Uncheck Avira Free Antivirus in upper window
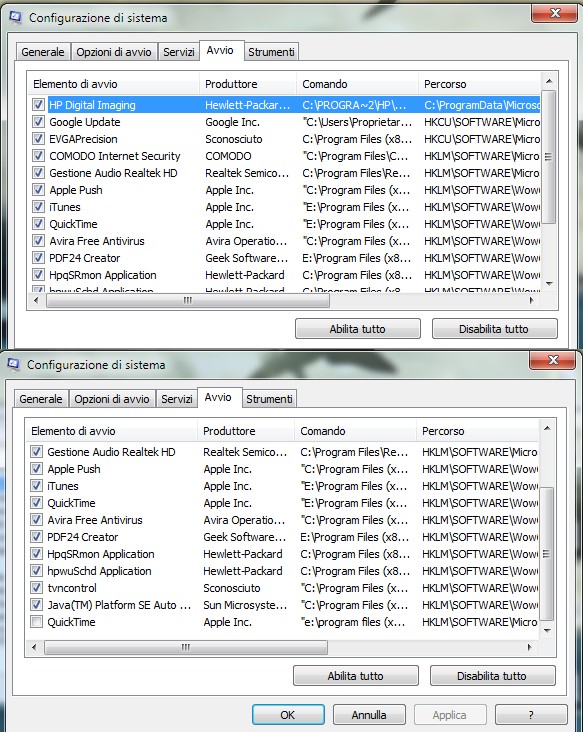 pos(38,241)
